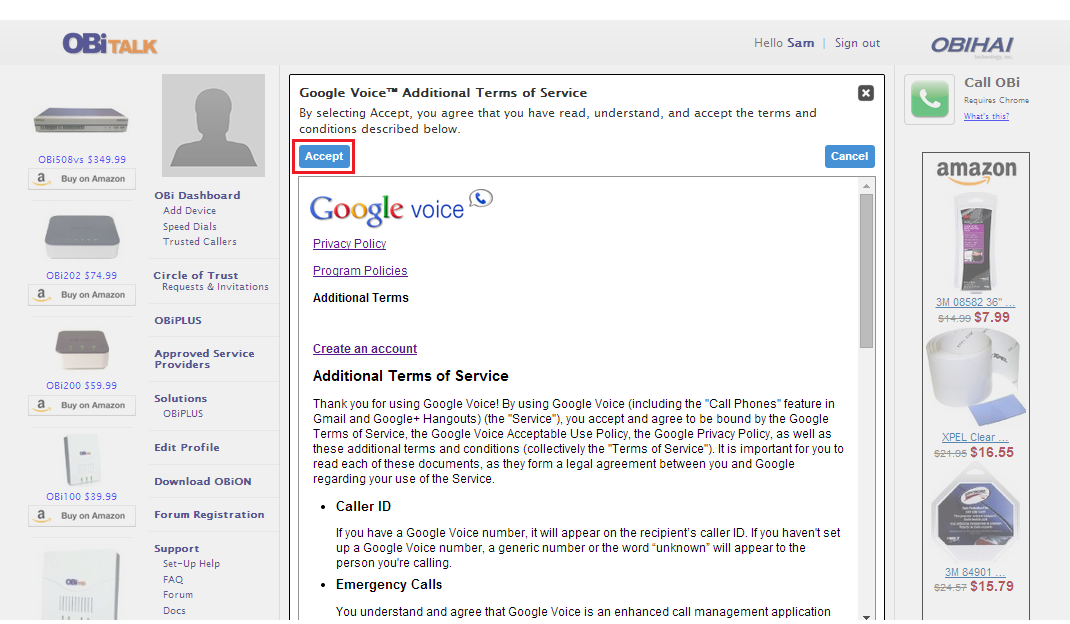Click the XPEL Clear product link
Screen dimensions: 1070x624
click(x=975, y=437)
